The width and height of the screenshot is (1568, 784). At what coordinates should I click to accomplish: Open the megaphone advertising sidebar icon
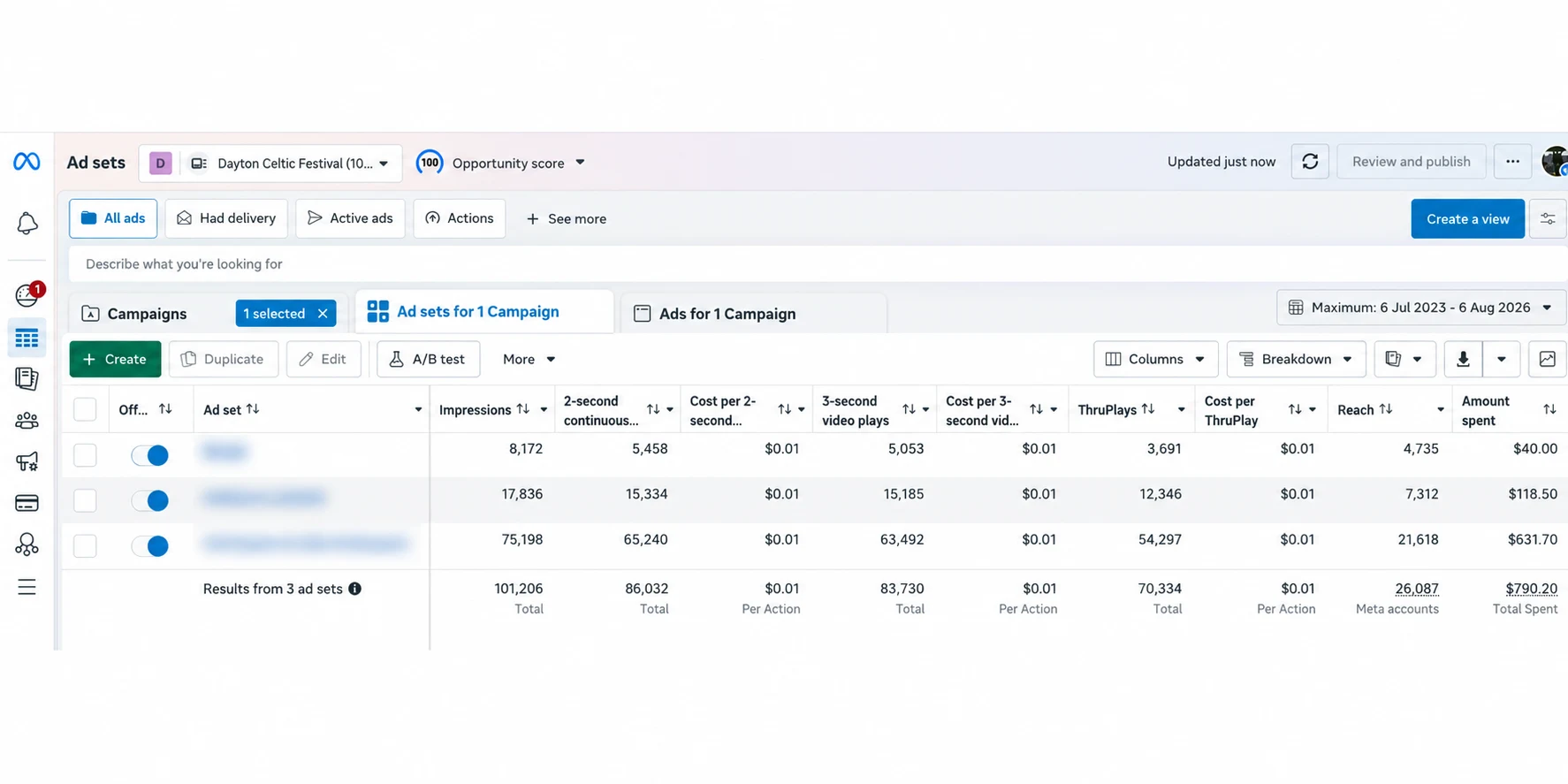[x=27, y=461]
